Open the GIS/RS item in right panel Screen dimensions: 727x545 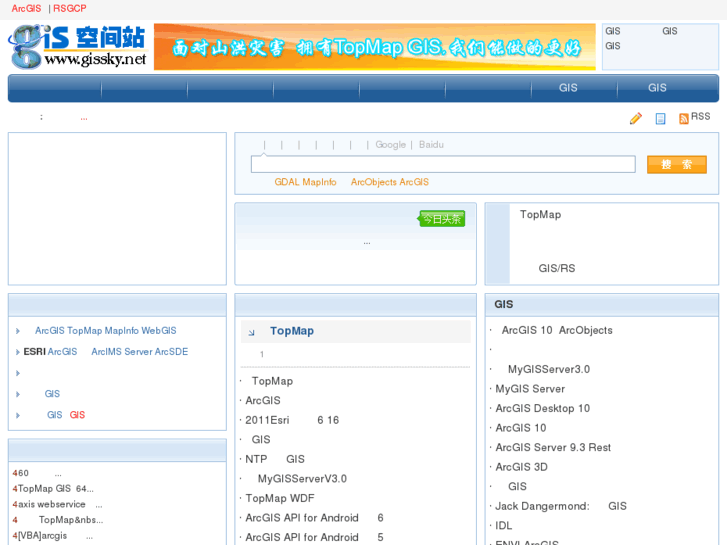tap(556, 268)
